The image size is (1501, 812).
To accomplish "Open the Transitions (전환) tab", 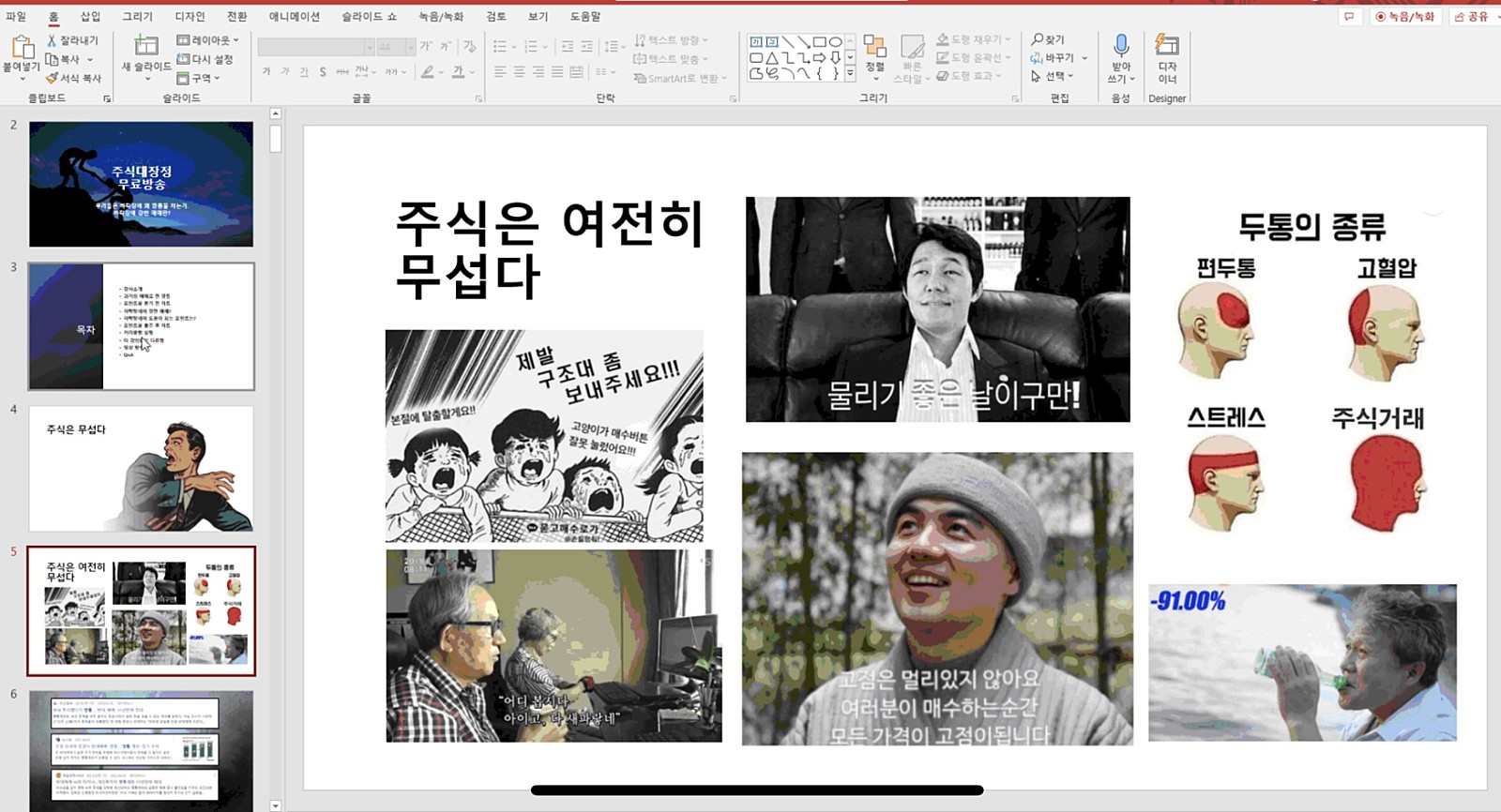I will click(237, 16).
